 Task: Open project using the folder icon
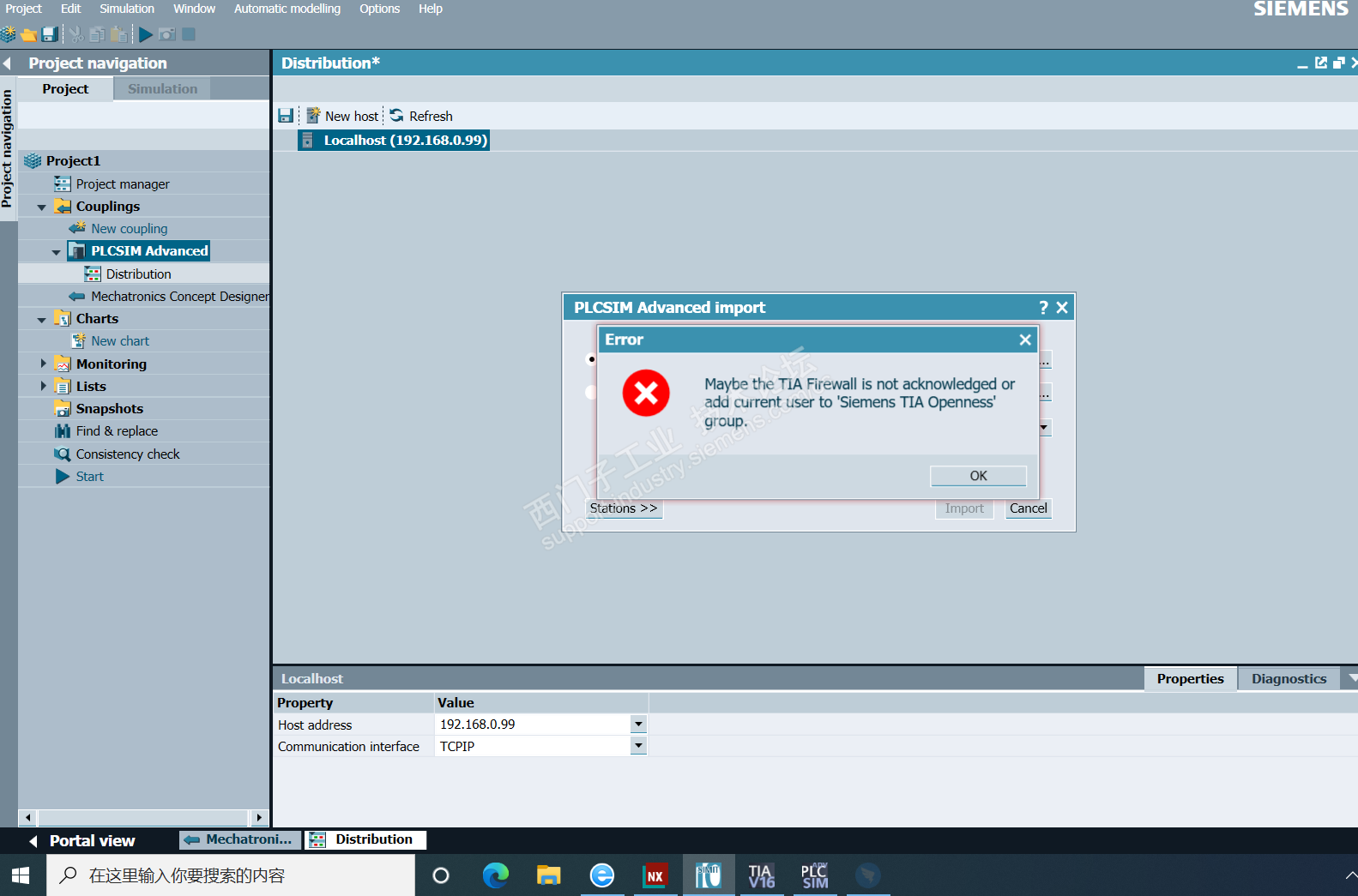point(29,34)
